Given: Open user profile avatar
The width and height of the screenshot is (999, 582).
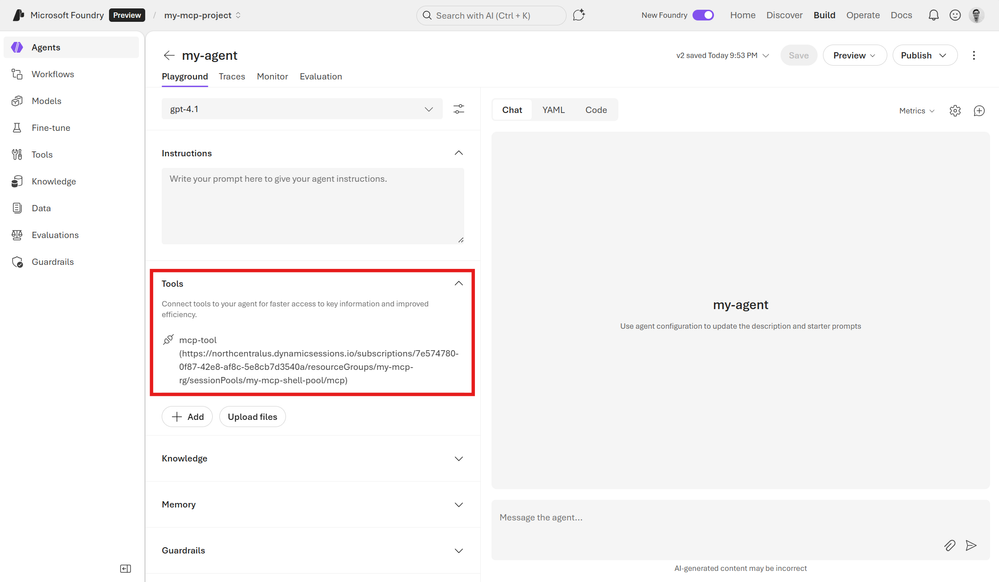Looking at the screenshot, I should 977,15.
